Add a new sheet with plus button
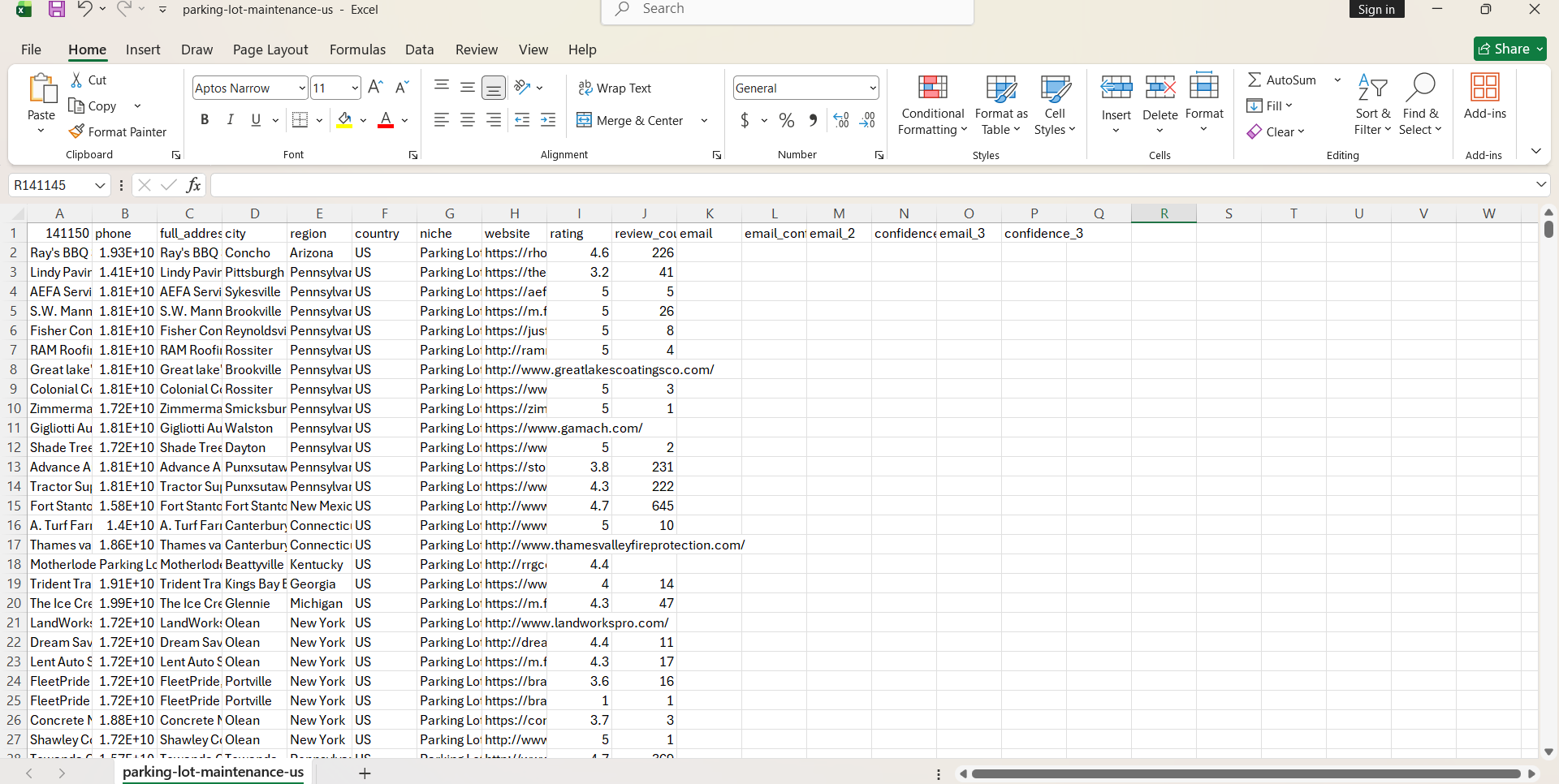This screenshot has width=1559, height=784. 365,773
